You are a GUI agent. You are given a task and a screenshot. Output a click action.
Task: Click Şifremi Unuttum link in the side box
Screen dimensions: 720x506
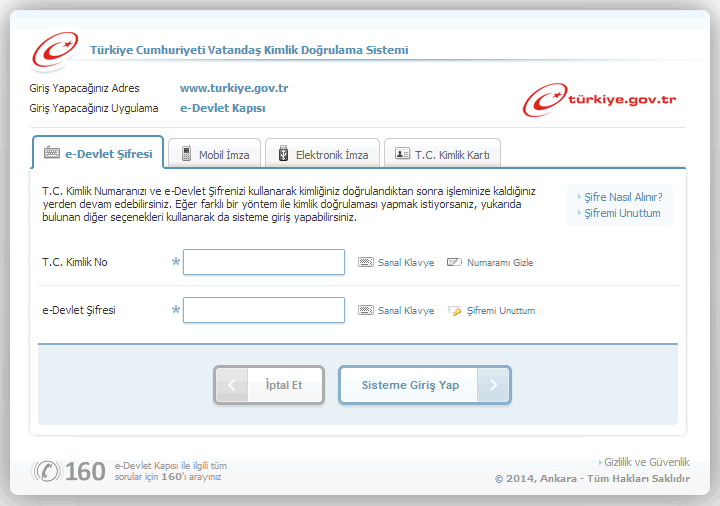click(622, 213)
